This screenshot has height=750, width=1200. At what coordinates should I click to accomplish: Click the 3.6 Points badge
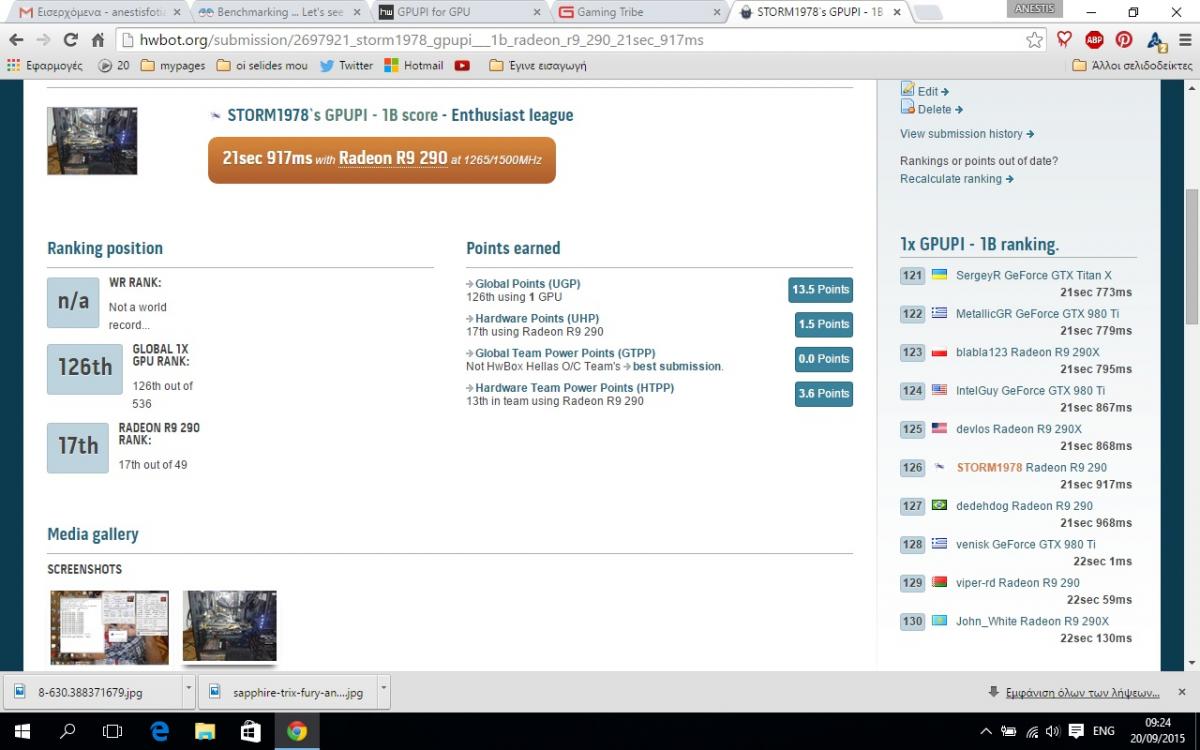click(824, 394)
